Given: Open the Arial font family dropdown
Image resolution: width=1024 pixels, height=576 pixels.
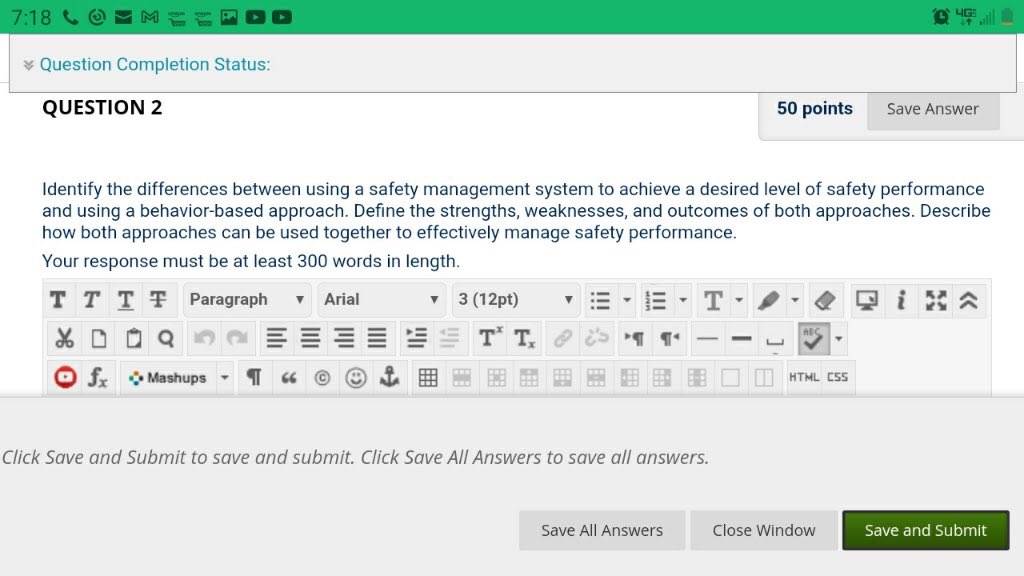Looking at the screenshot, I should pos(381,300).
